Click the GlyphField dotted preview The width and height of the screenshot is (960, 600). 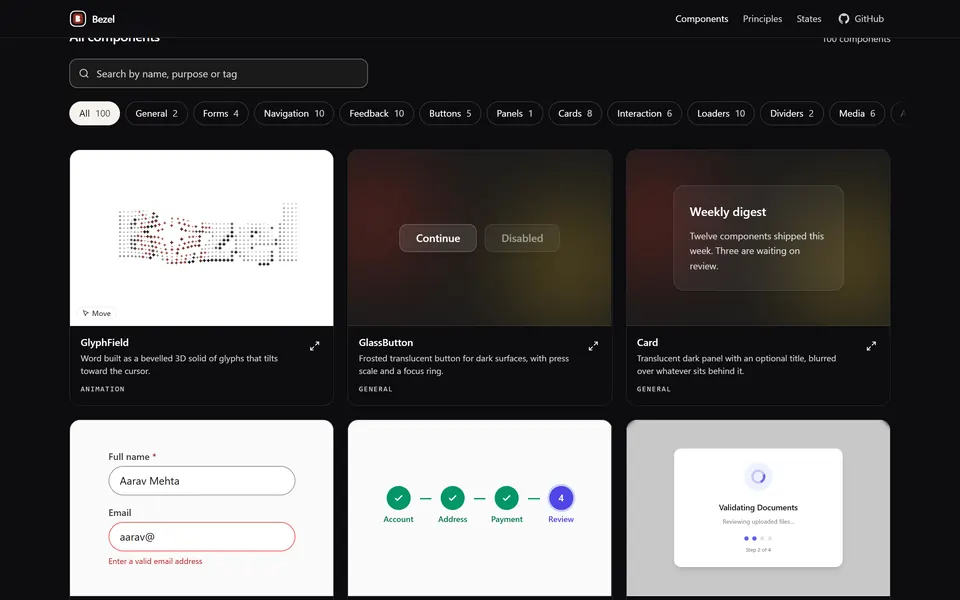click(x=208, y=234)
